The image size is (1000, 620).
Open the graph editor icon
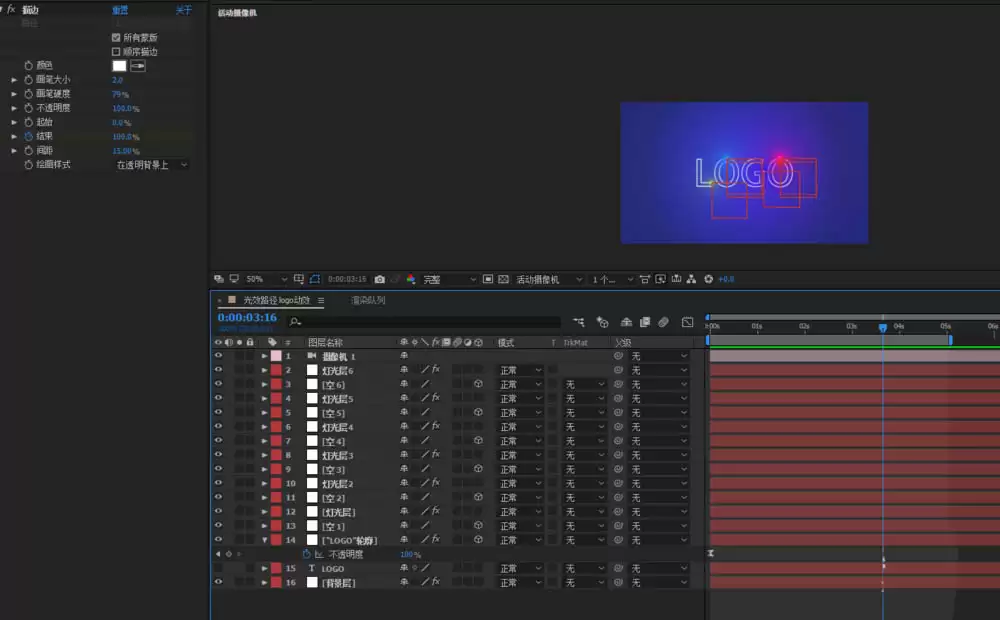click(x=688, y=322)
